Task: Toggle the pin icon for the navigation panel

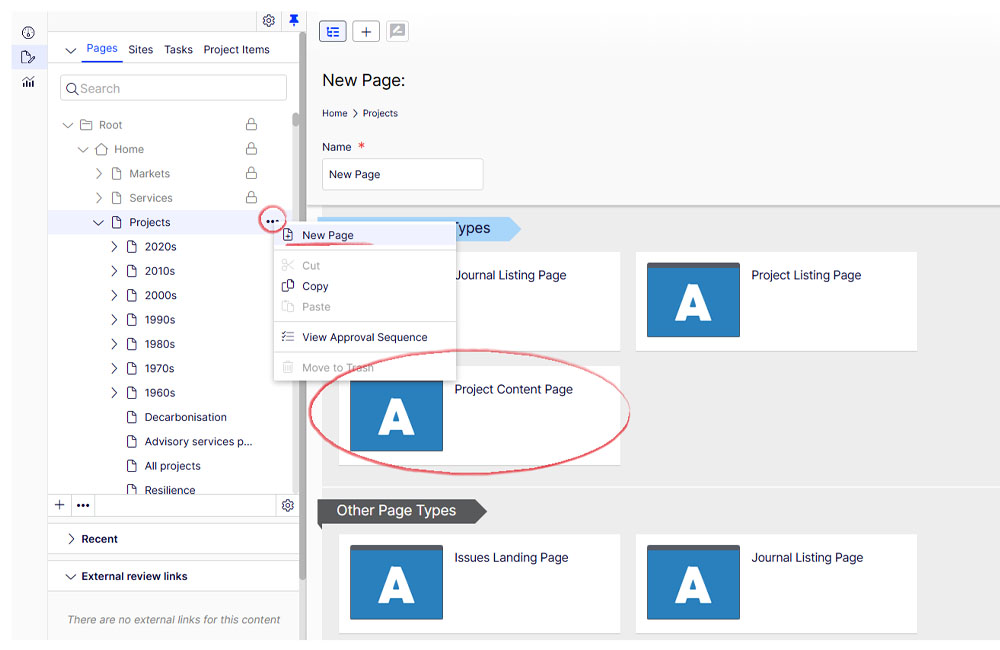Action: click(293, 20)
